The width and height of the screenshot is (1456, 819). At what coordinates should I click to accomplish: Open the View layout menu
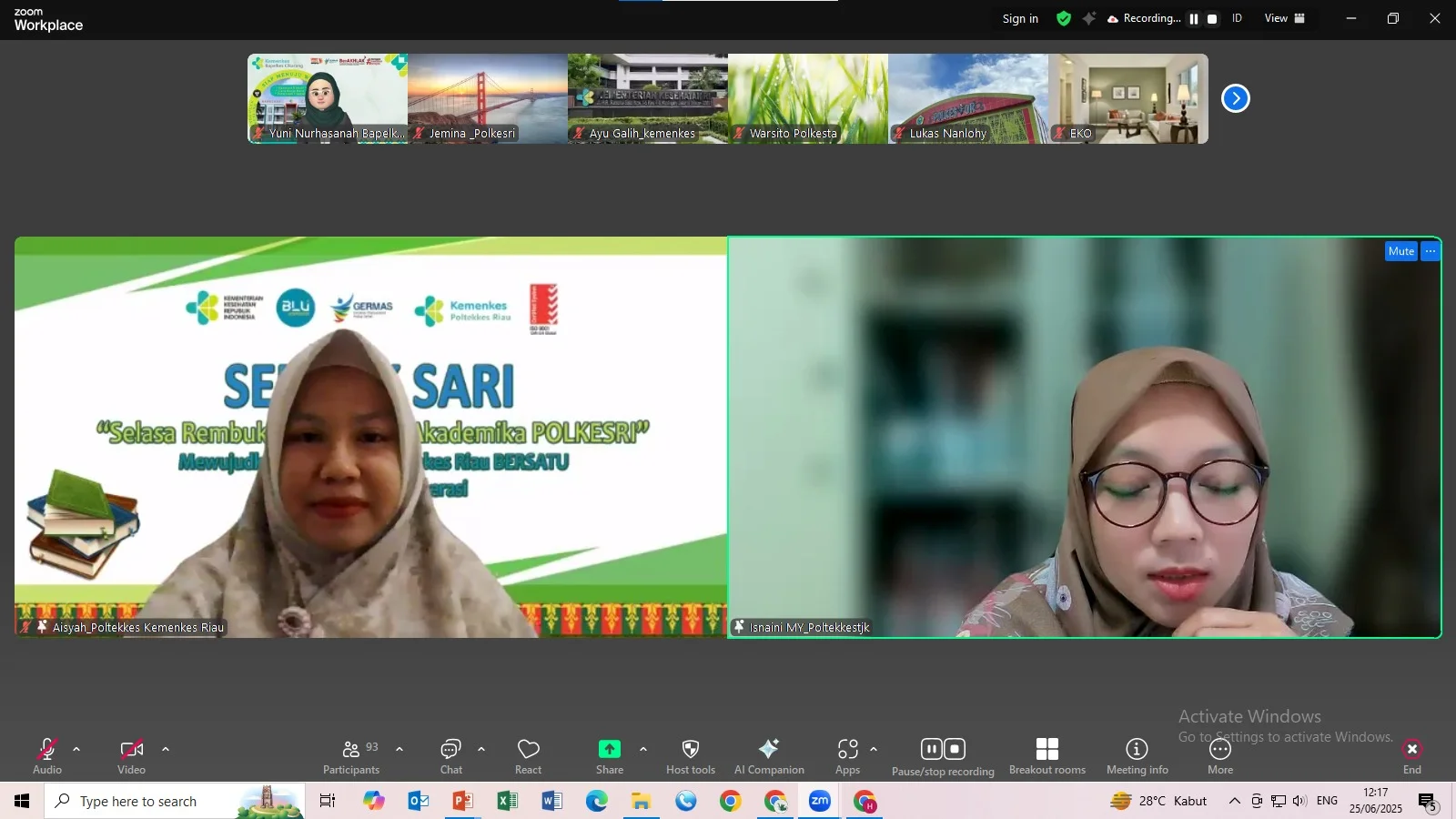pos(1284,18)
